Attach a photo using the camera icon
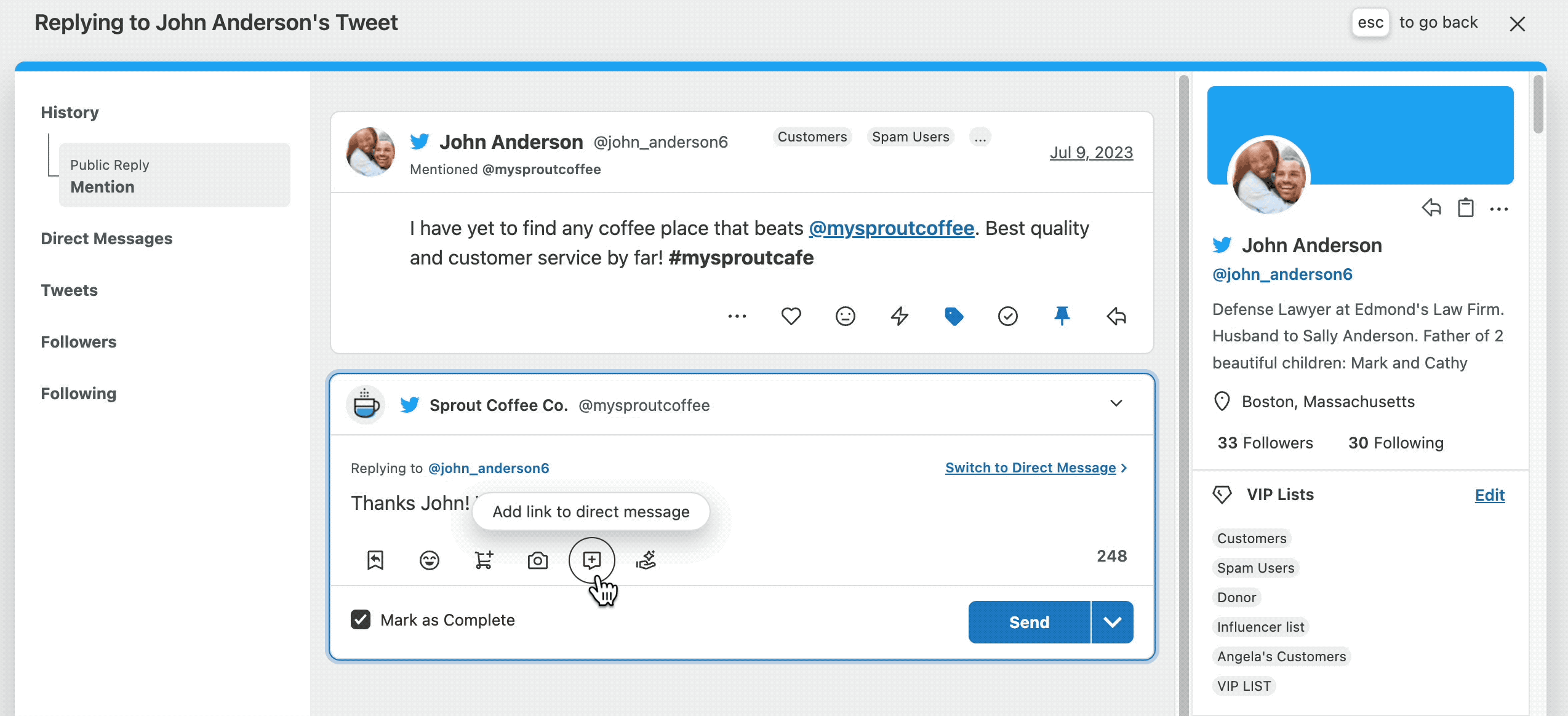Screen dimensions: 1568x716 (x=537, y=560)
